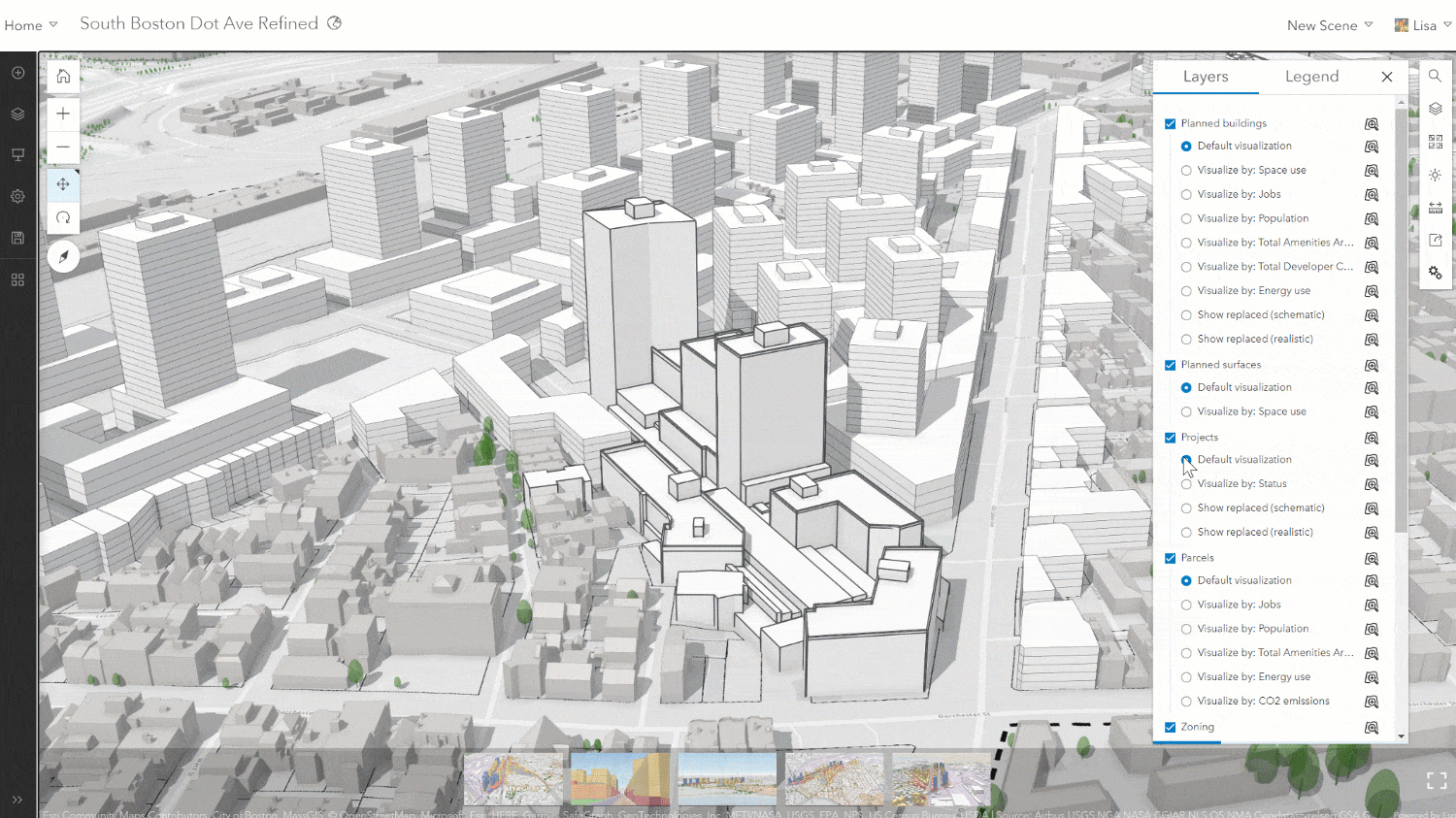Click the add (plus) icon in left sidebar

pos(17,73)
